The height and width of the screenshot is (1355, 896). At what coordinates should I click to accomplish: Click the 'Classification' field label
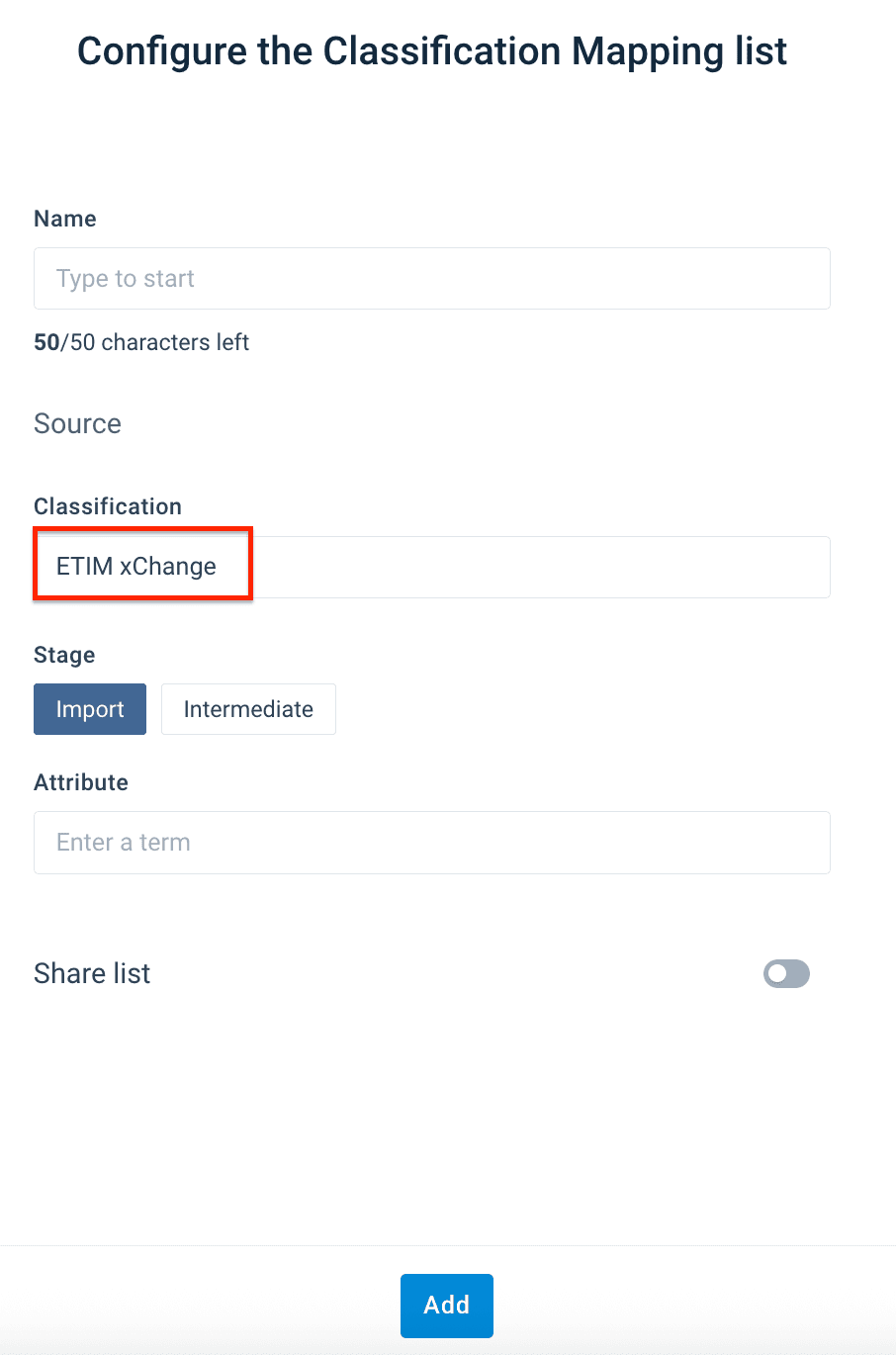(x=108, y=506)
